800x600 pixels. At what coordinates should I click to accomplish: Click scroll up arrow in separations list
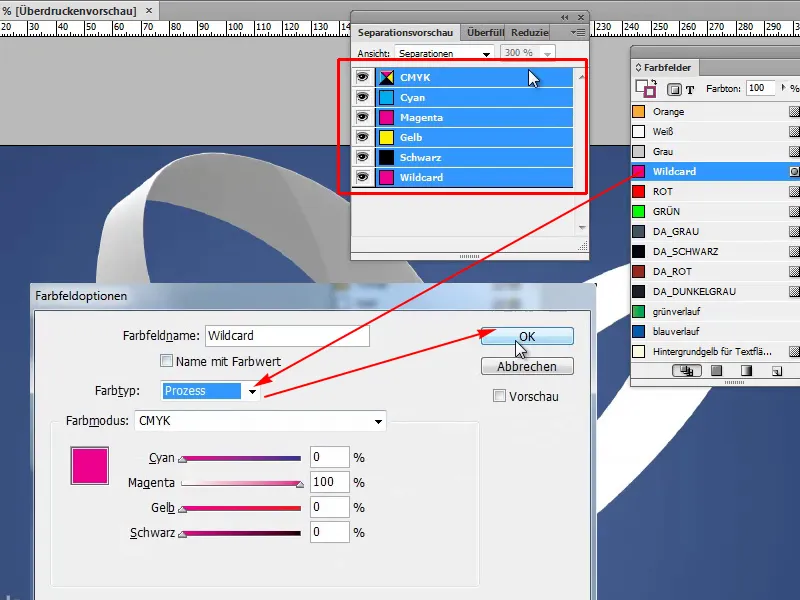[582, 77]
